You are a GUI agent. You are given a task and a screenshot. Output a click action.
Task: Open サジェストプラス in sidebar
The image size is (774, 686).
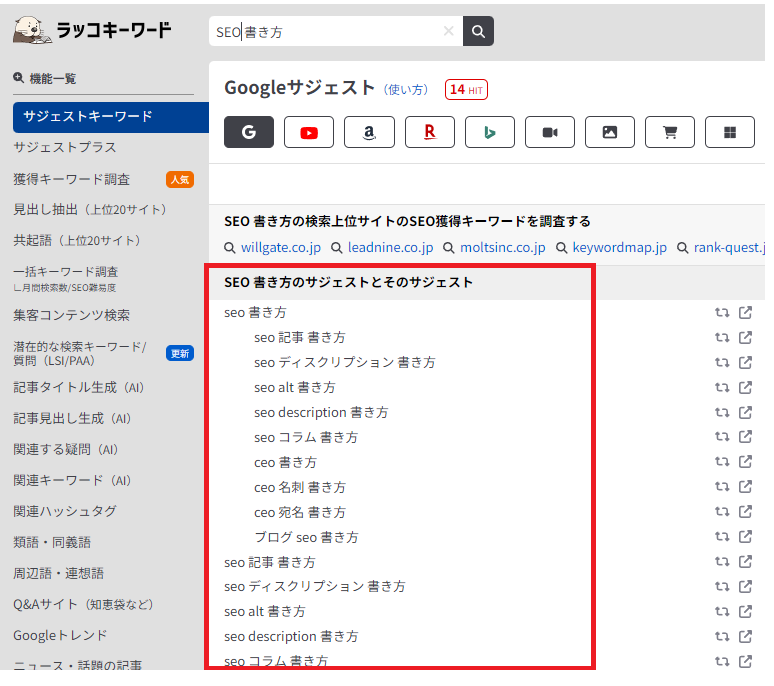tap(66, 149)
